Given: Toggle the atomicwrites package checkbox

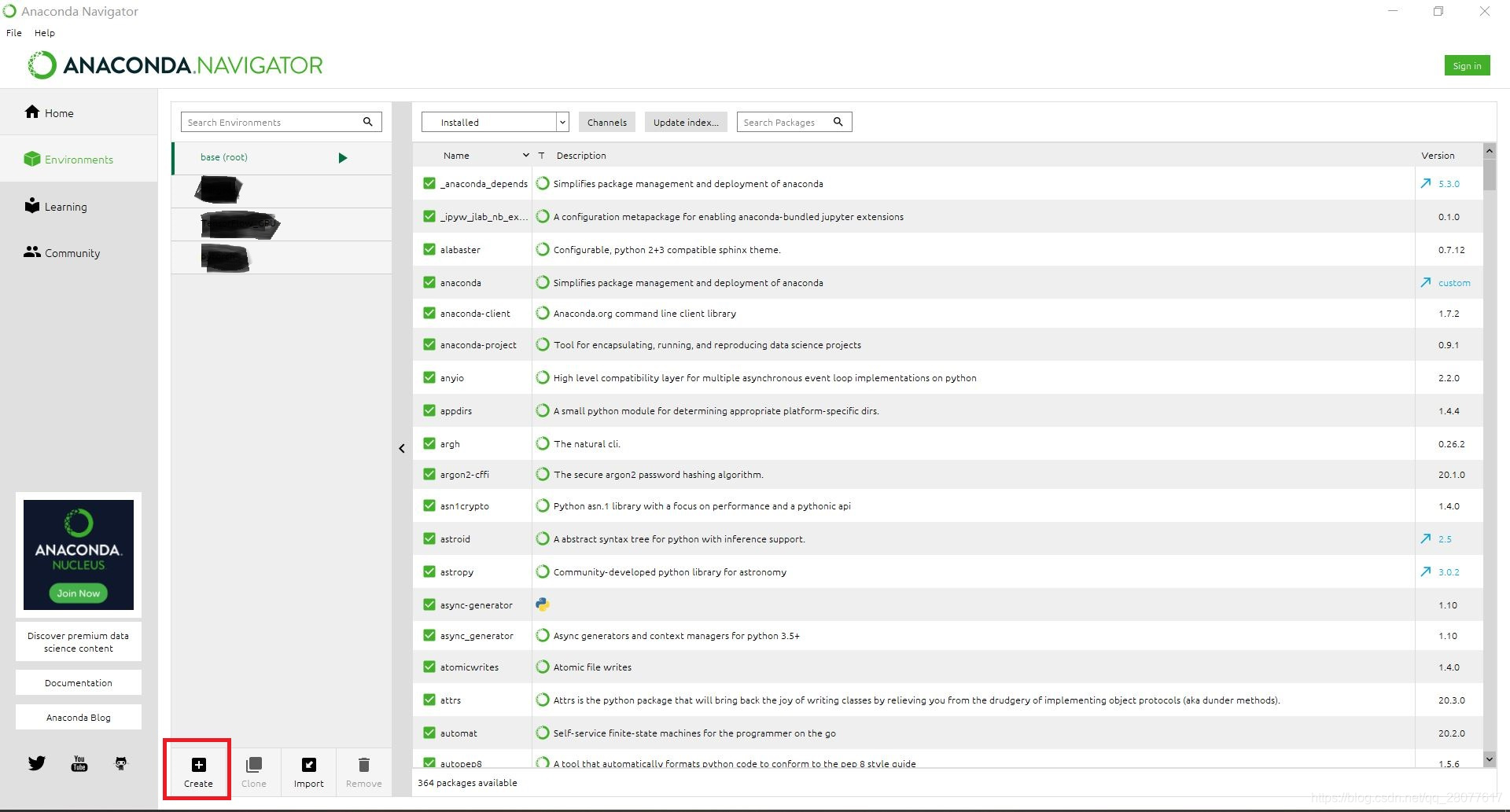Looking at the screenshot, I should click(429, 667).
